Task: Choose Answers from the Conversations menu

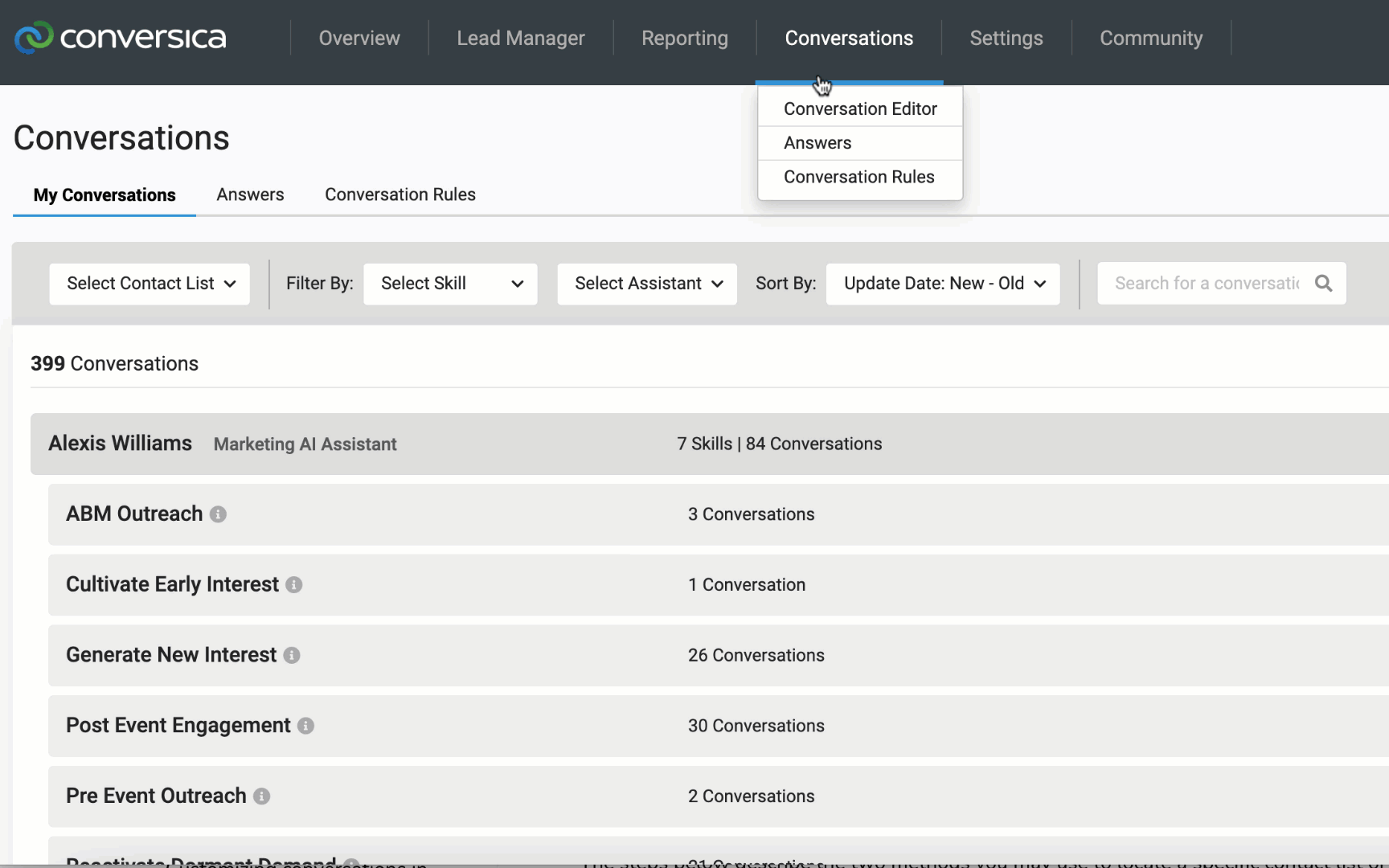Action: pos(817,143)
